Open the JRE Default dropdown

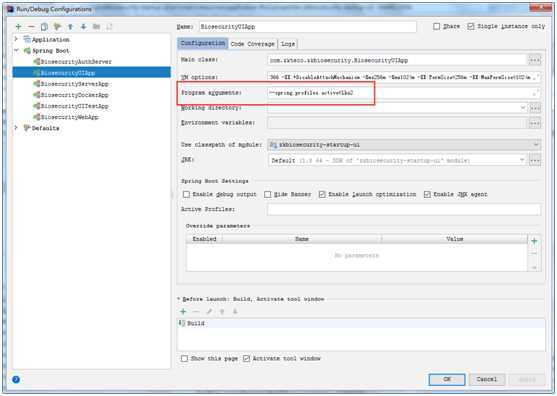tap(522, 160)
